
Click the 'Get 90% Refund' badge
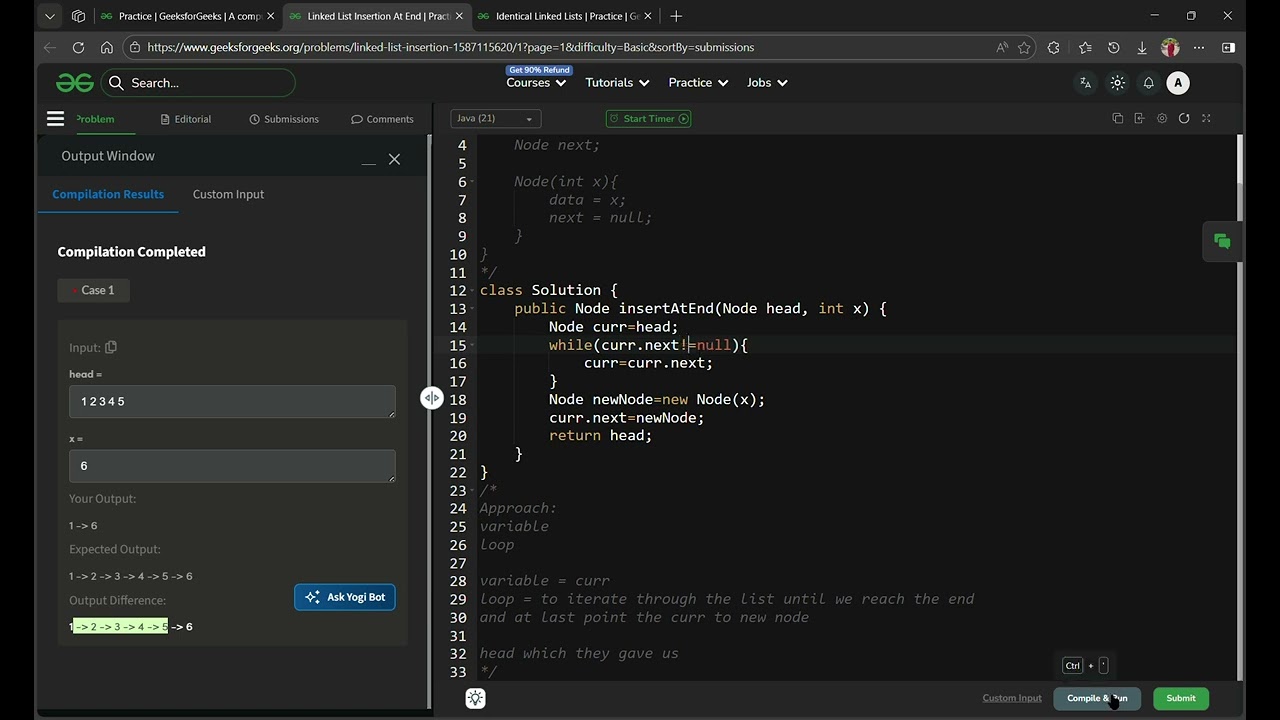(540, 70)
